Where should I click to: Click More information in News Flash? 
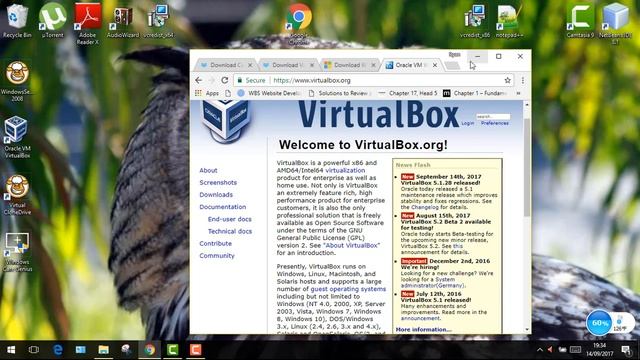424,329
